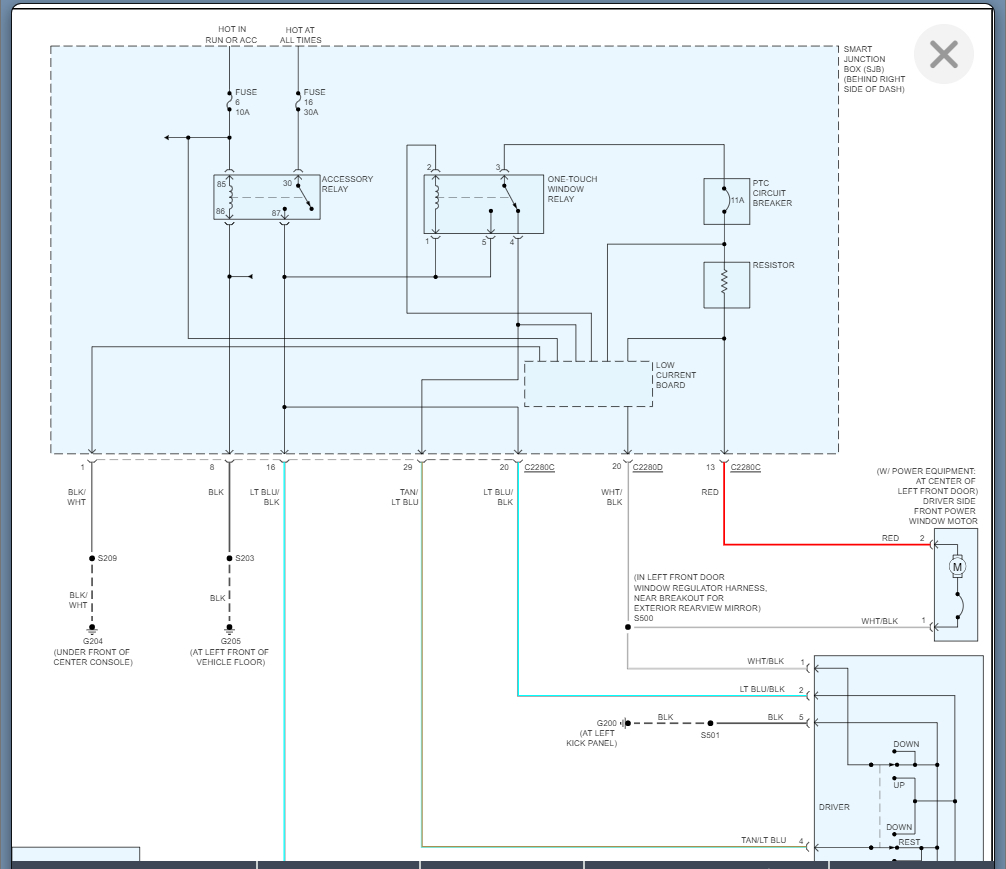Click the front power window motor symbol
This screenshot has height=869, width=1006.
click(x=956, y=568)
